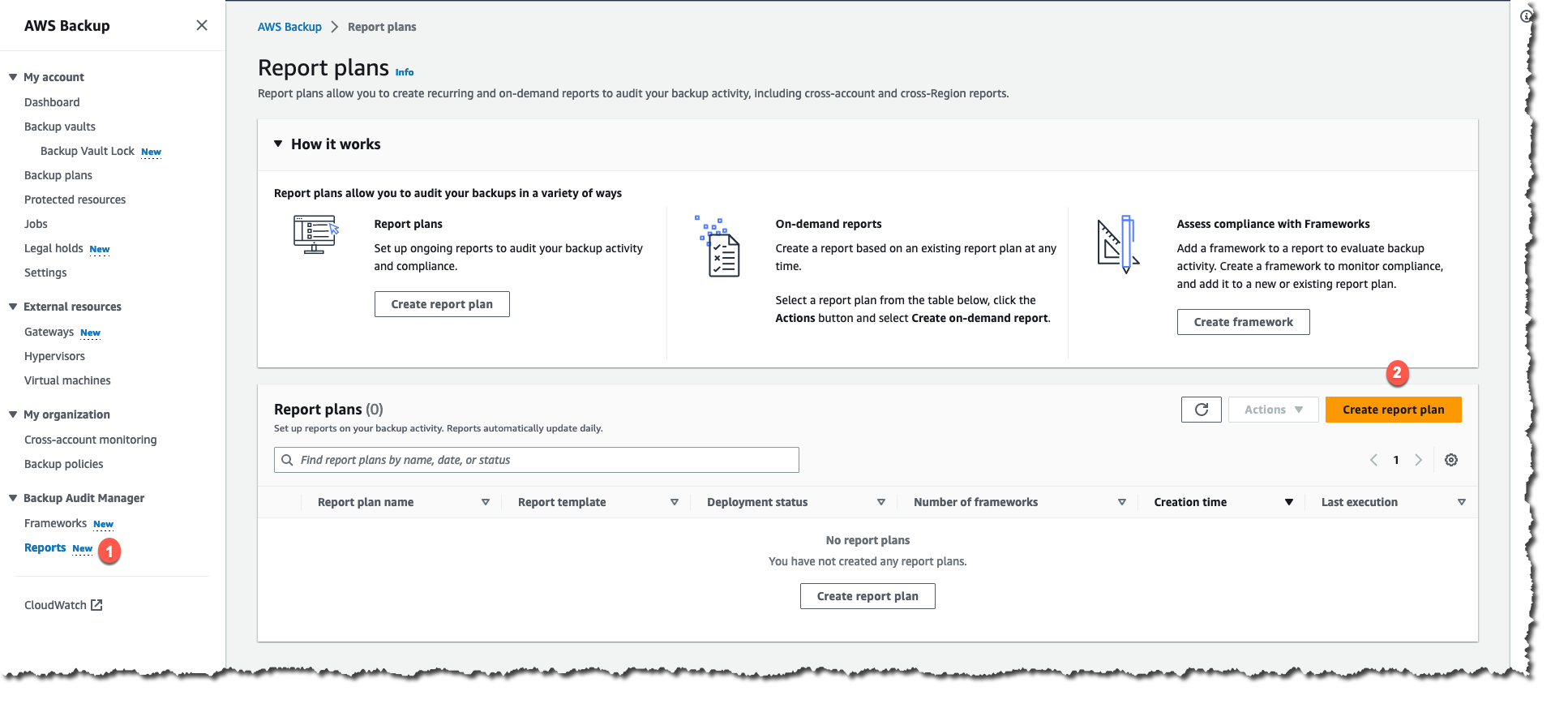The image size is (1568, 704).
Task: Click the Last execution column header
Action: 1360,502
